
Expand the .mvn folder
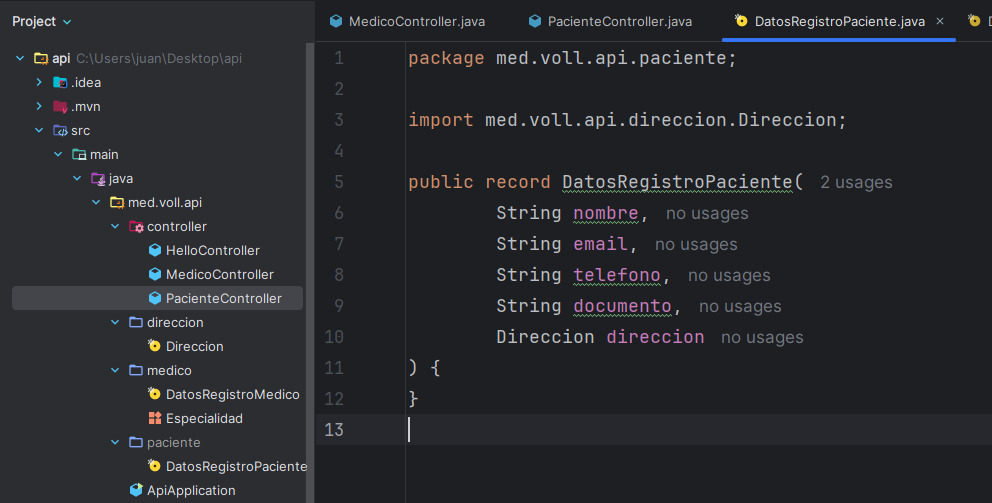tap(39, 106)
